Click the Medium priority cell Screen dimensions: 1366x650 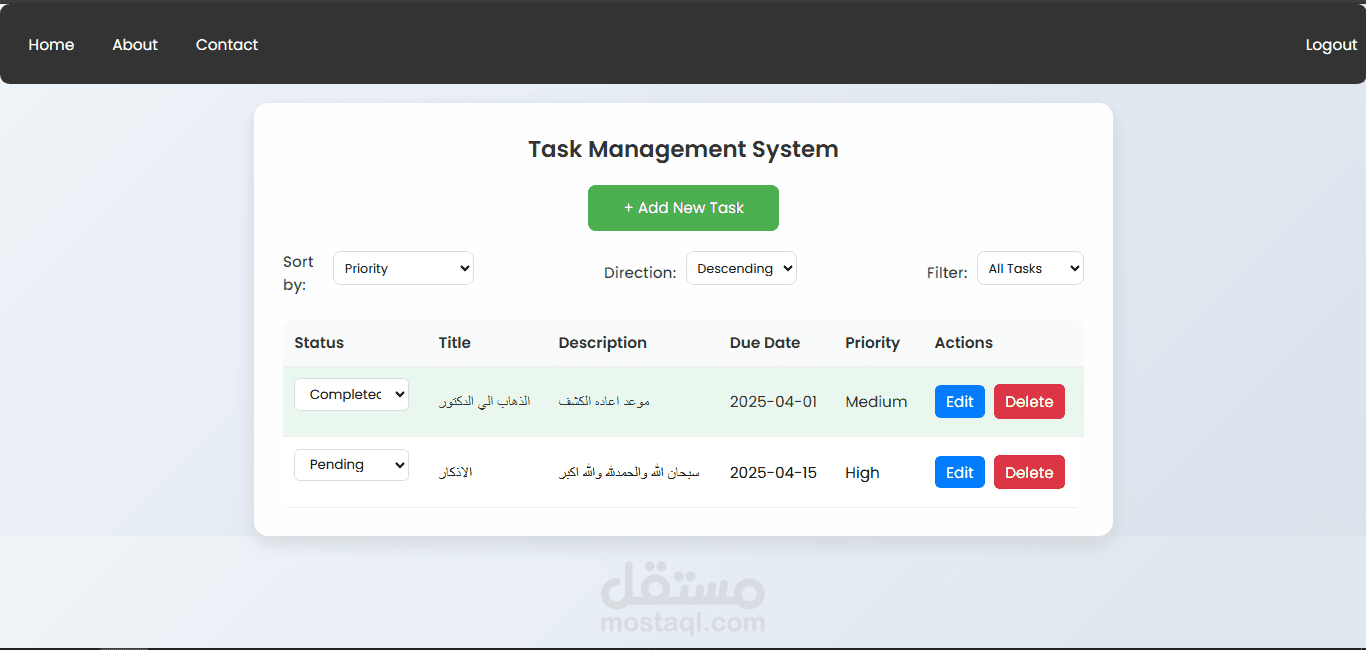coord(876,402)
